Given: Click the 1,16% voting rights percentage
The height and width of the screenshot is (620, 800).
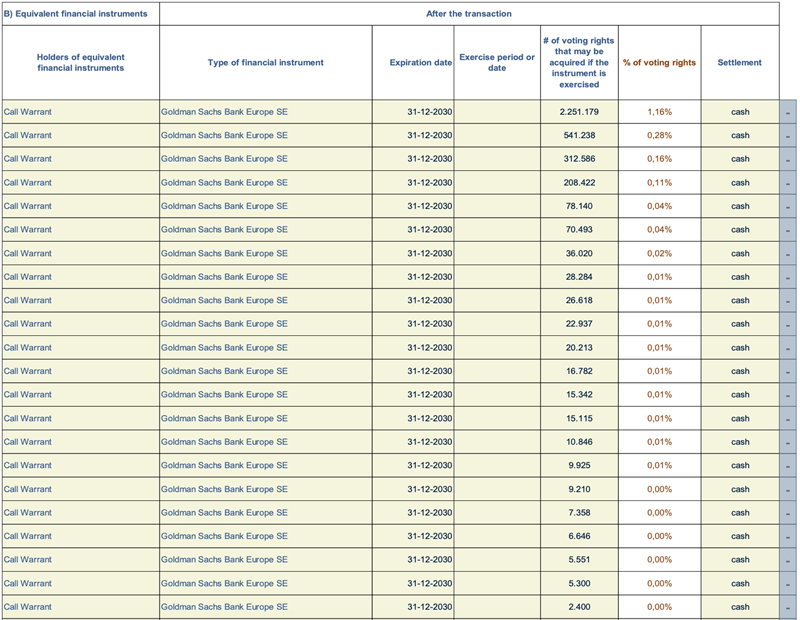Looking at the screenshot, I should coord(659,112).
